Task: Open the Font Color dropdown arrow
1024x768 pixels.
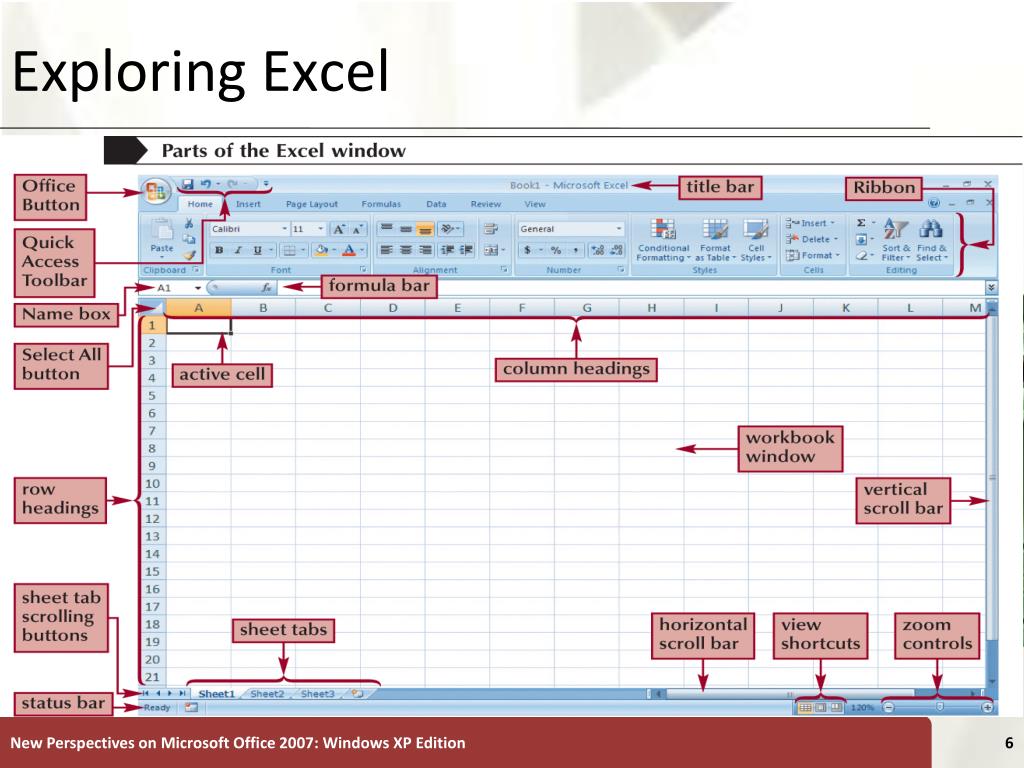Action: click(362, 250)
